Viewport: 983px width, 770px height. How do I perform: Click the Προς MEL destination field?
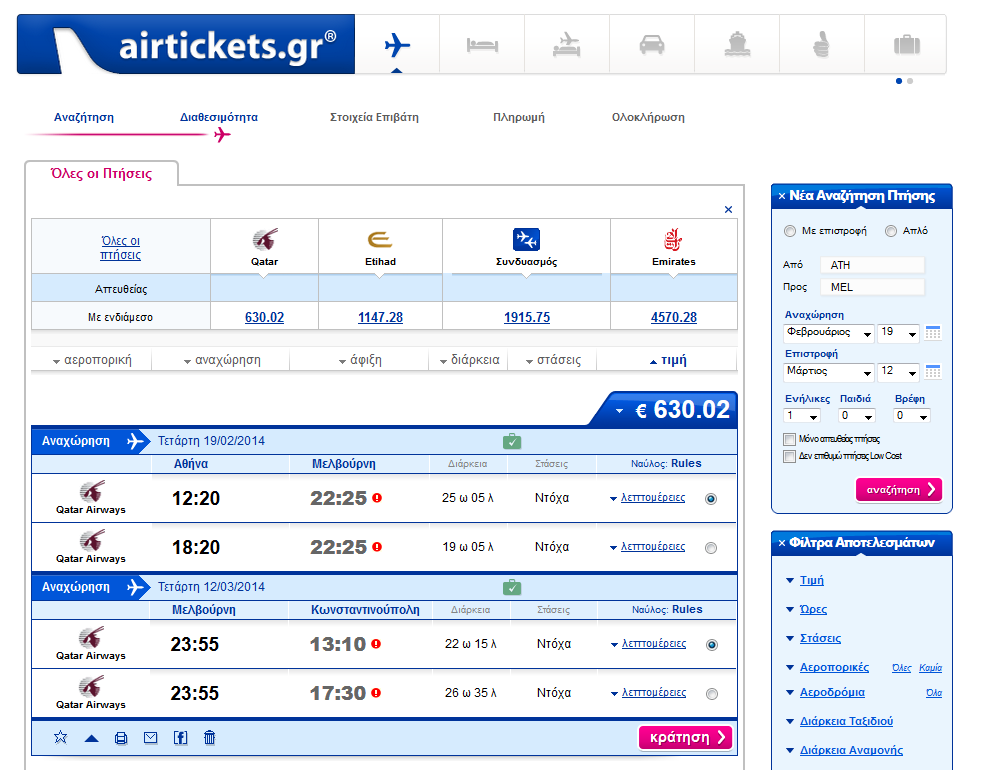(x=872, y=287)
